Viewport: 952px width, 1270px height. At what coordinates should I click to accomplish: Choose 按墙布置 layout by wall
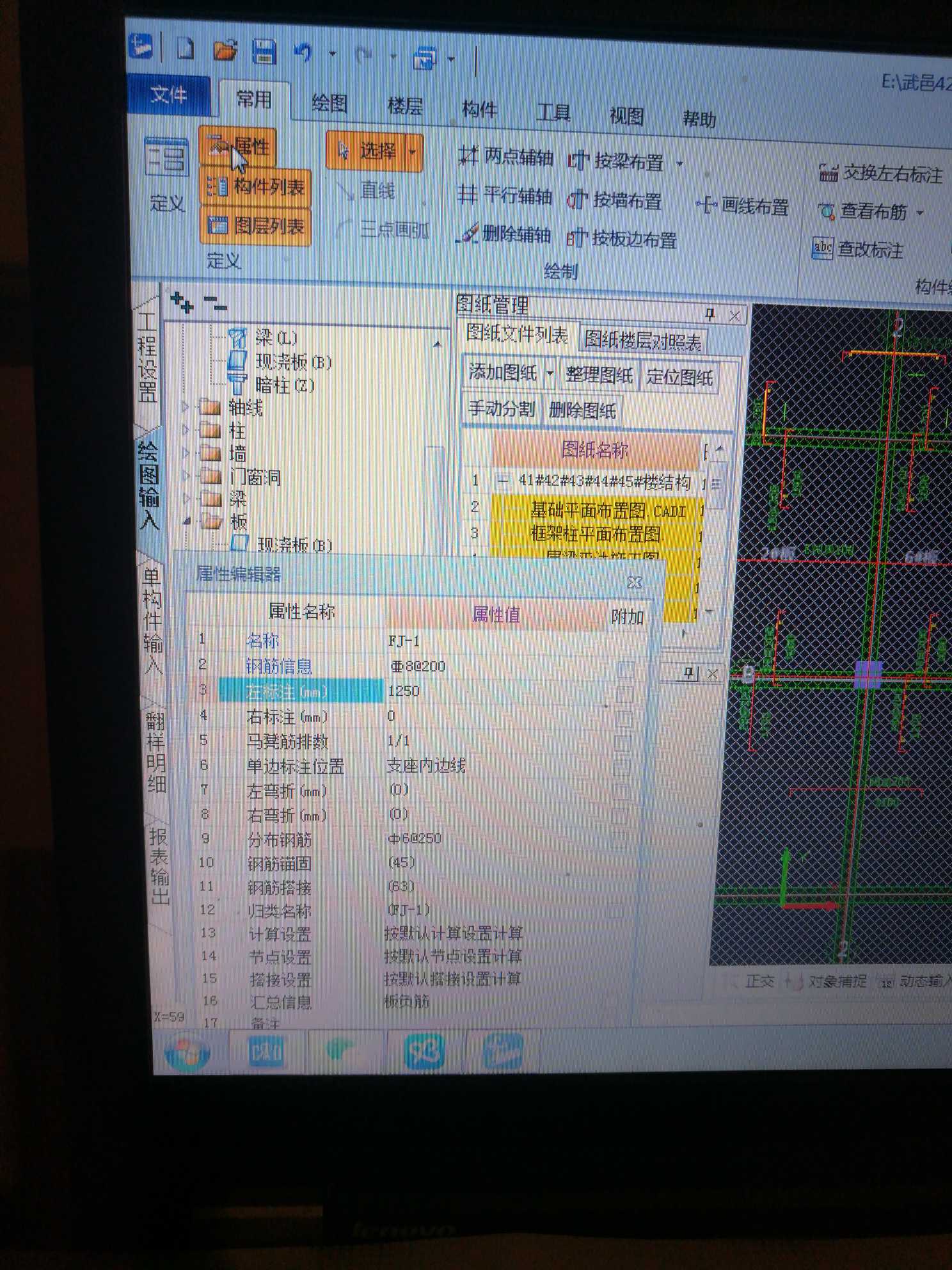[614, 200]
